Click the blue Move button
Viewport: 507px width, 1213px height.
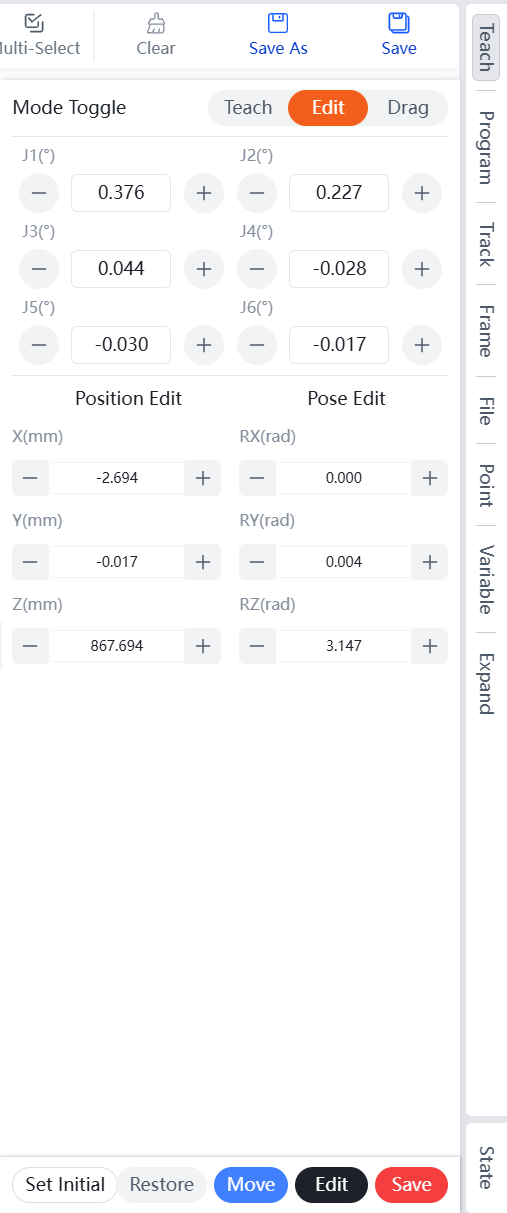pos(251,1185)
